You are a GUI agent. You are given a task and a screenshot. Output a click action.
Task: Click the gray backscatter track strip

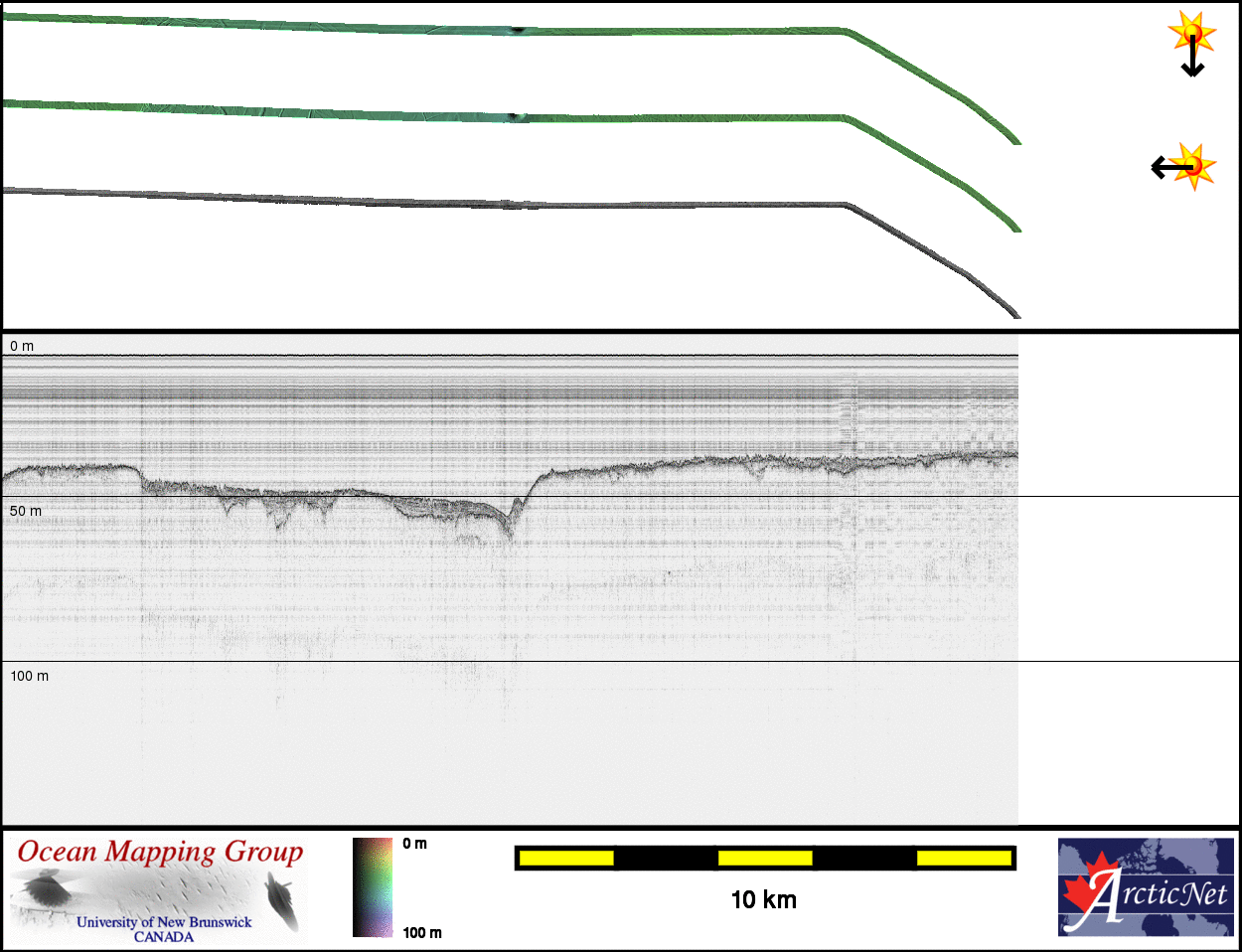(497, 204)
